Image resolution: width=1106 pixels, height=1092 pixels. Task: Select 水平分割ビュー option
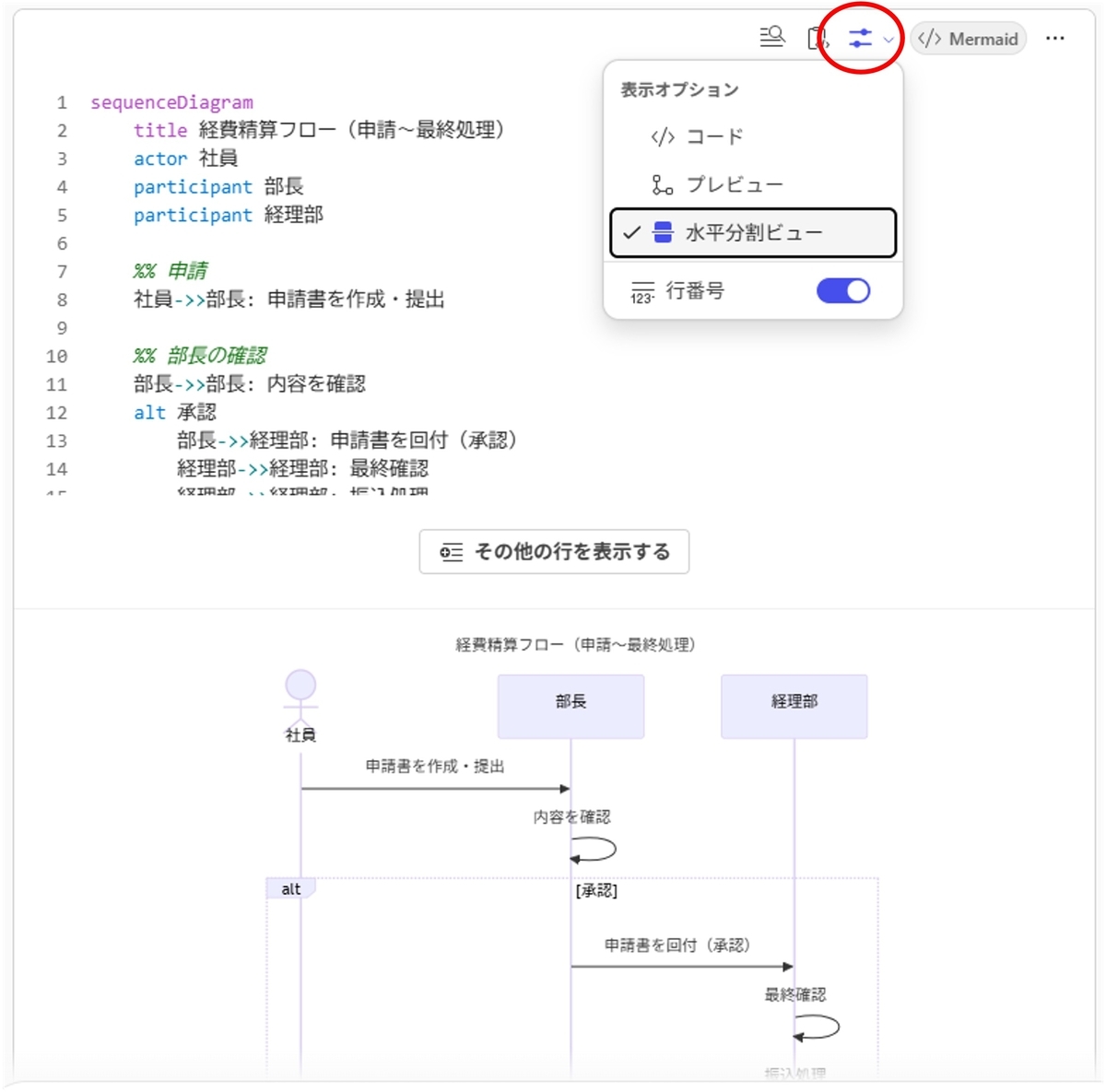pos(753,232)
